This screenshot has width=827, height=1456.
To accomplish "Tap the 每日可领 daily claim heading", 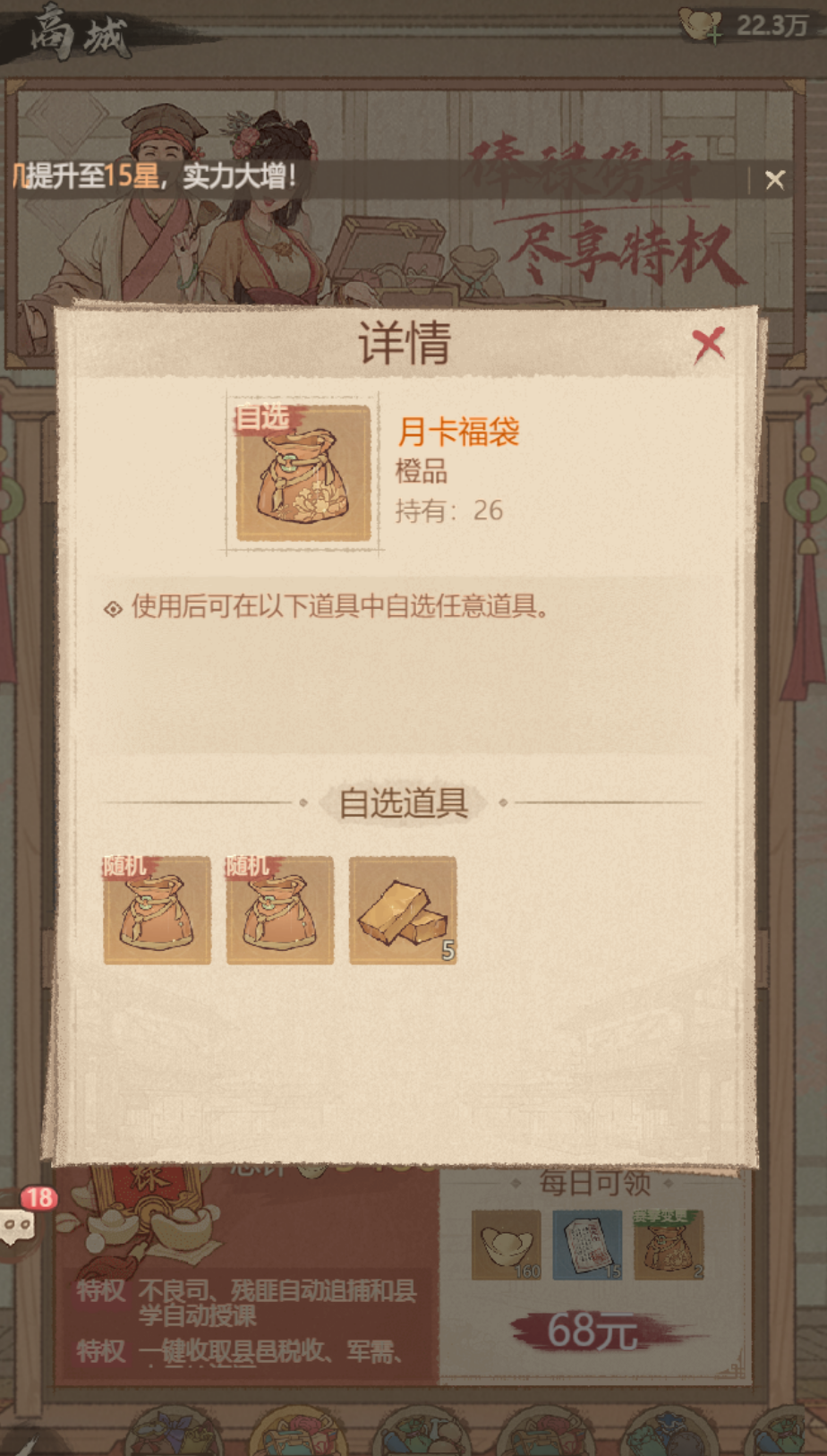I will click(594, 1184).
